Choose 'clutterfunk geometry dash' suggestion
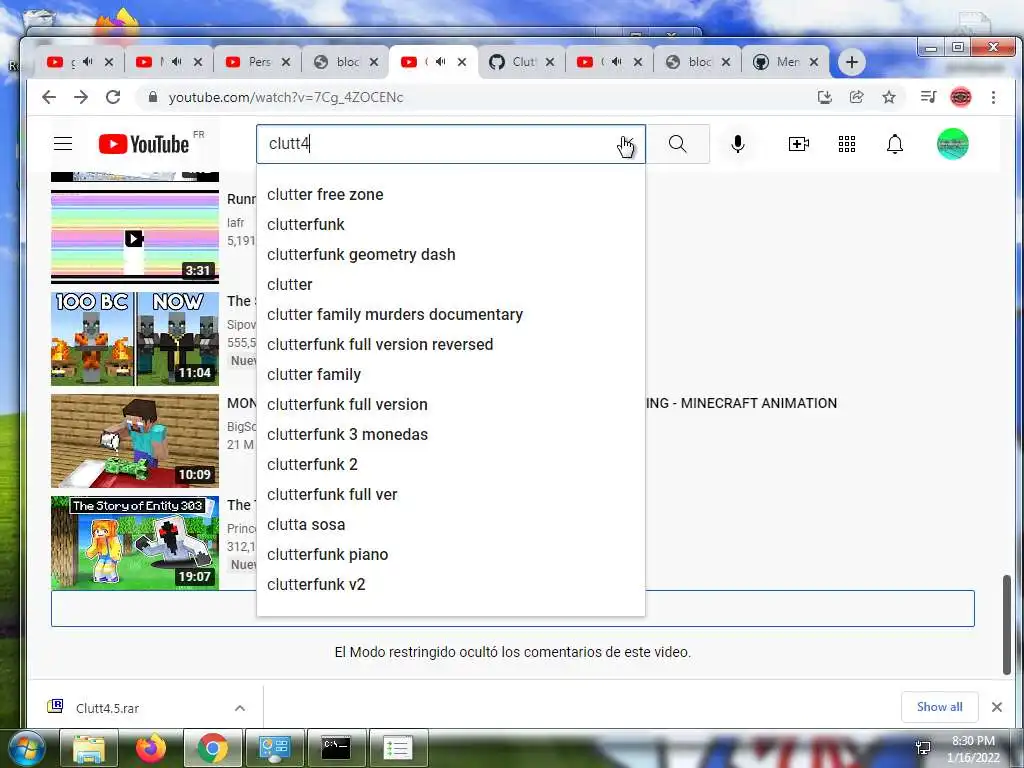Screen dimensions: 1024x768 point(451,255)
